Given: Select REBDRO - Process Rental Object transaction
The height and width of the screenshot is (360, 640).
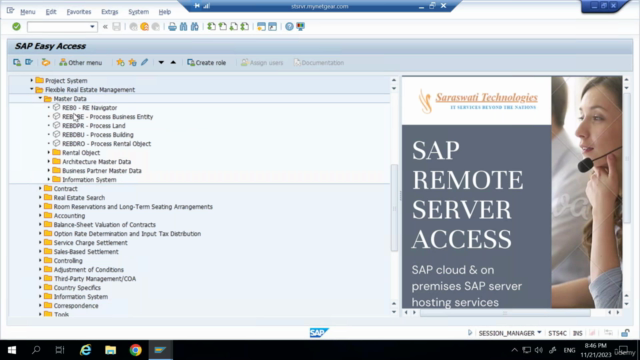Looking at the screenshot, I should pyautogui.click(x=107, y=144).
